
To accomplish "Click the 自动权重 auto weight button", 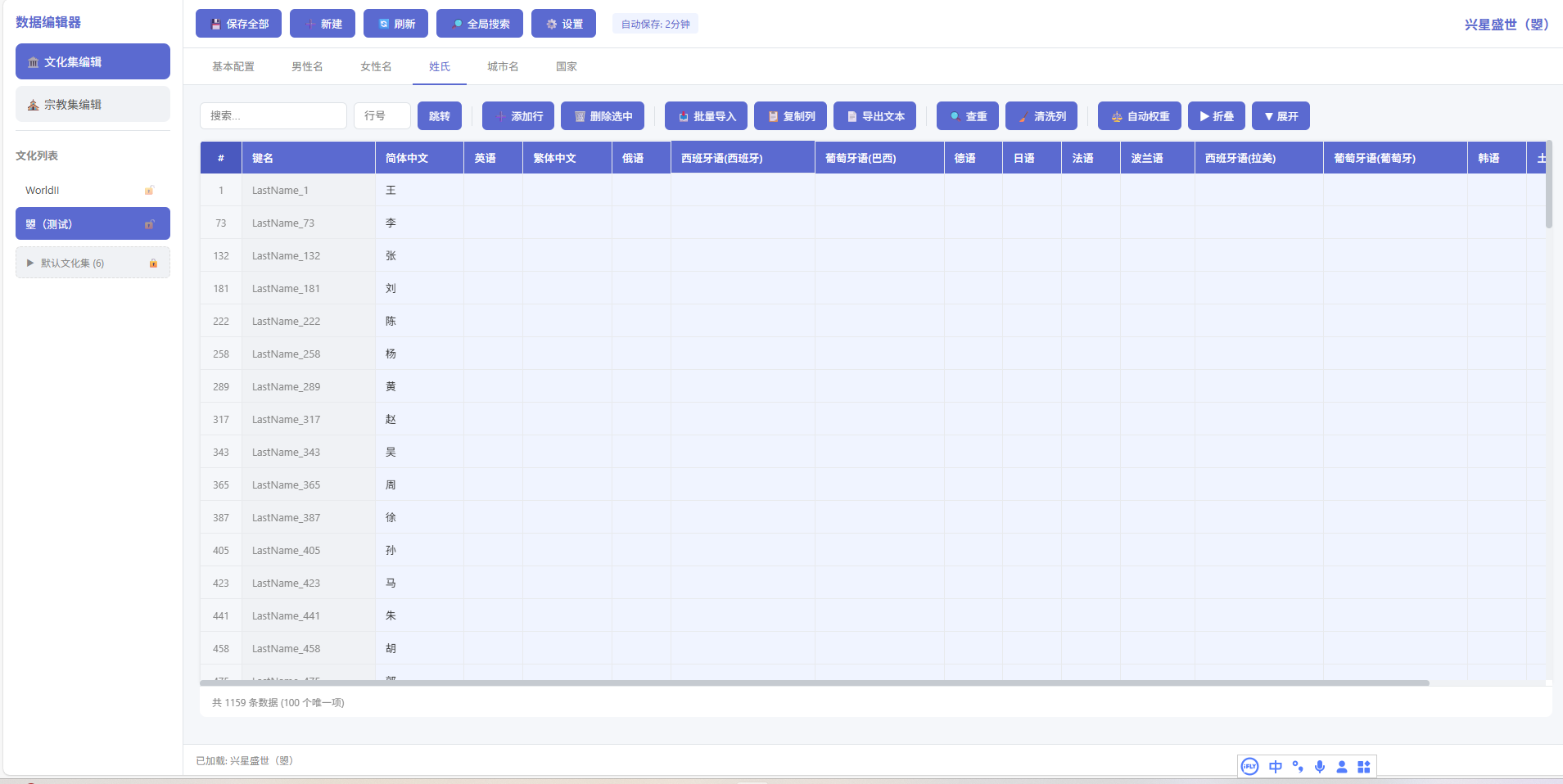I will (1140, 115).
